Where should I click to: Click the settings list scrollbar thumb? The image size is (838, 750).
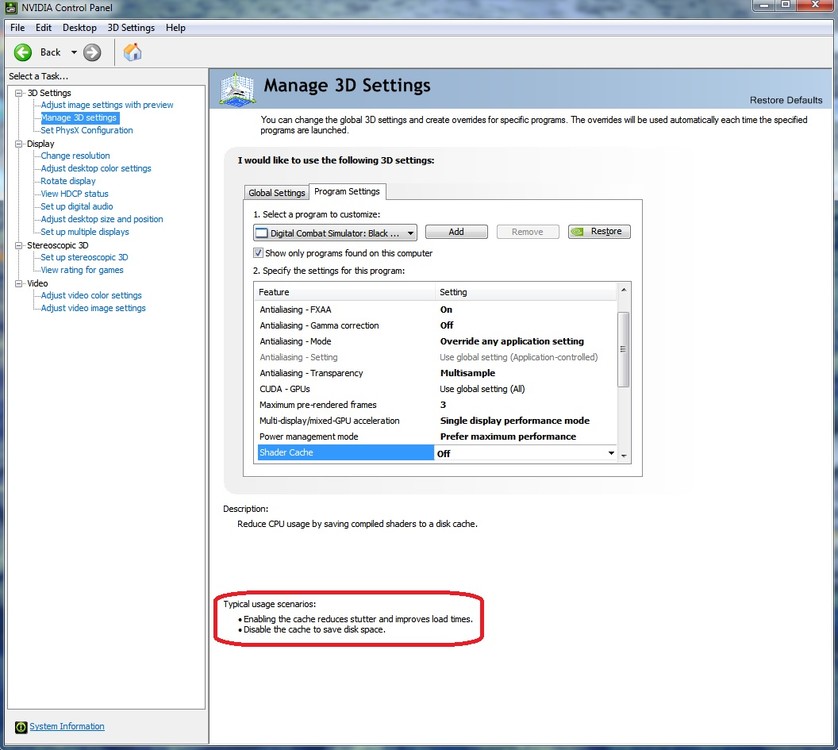click(623, 349)
